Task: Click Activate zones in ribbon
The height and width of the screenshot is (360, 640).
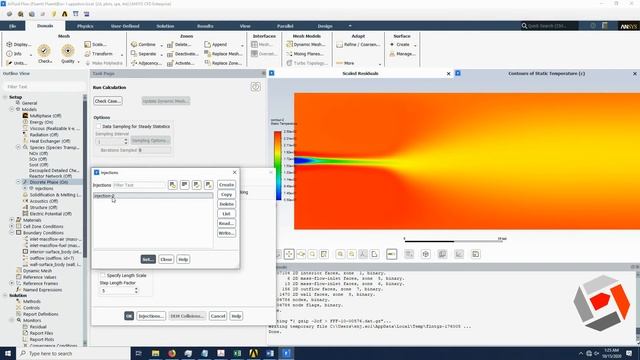Action: (180, 63)
